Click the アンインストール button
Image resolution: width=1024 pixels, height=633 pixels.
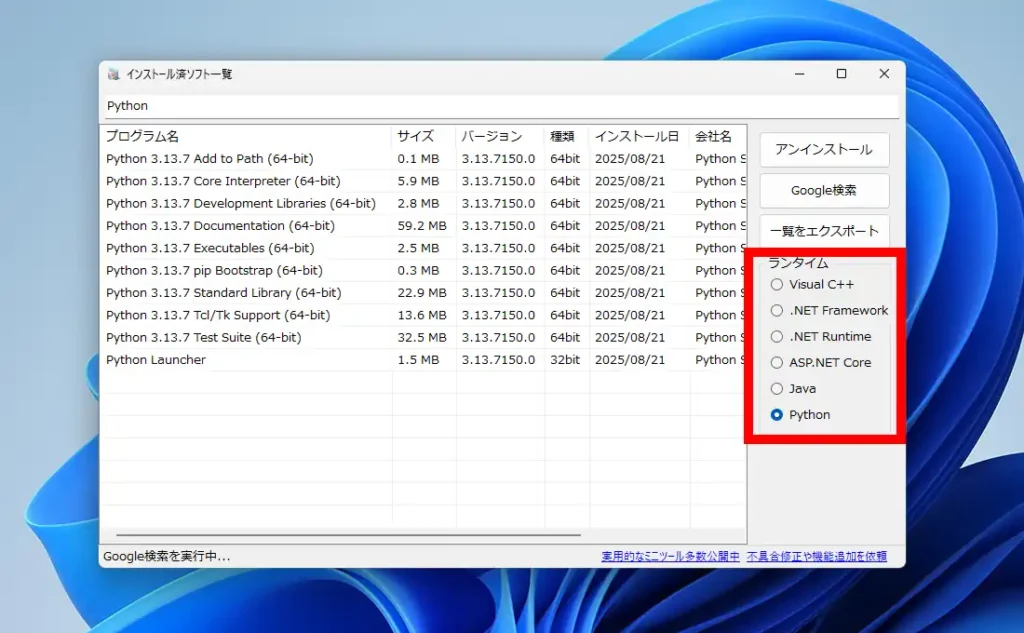click(x=824, y=149)
